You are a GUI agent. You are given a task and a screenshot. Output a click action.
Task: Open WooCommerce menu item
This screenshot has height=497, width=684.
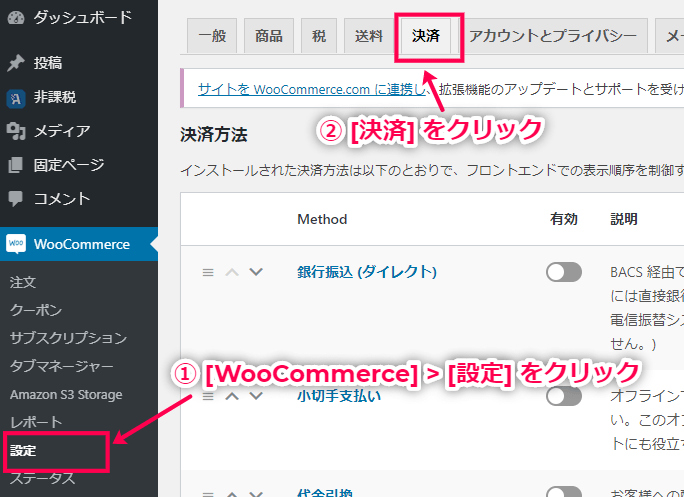(79, 244)
